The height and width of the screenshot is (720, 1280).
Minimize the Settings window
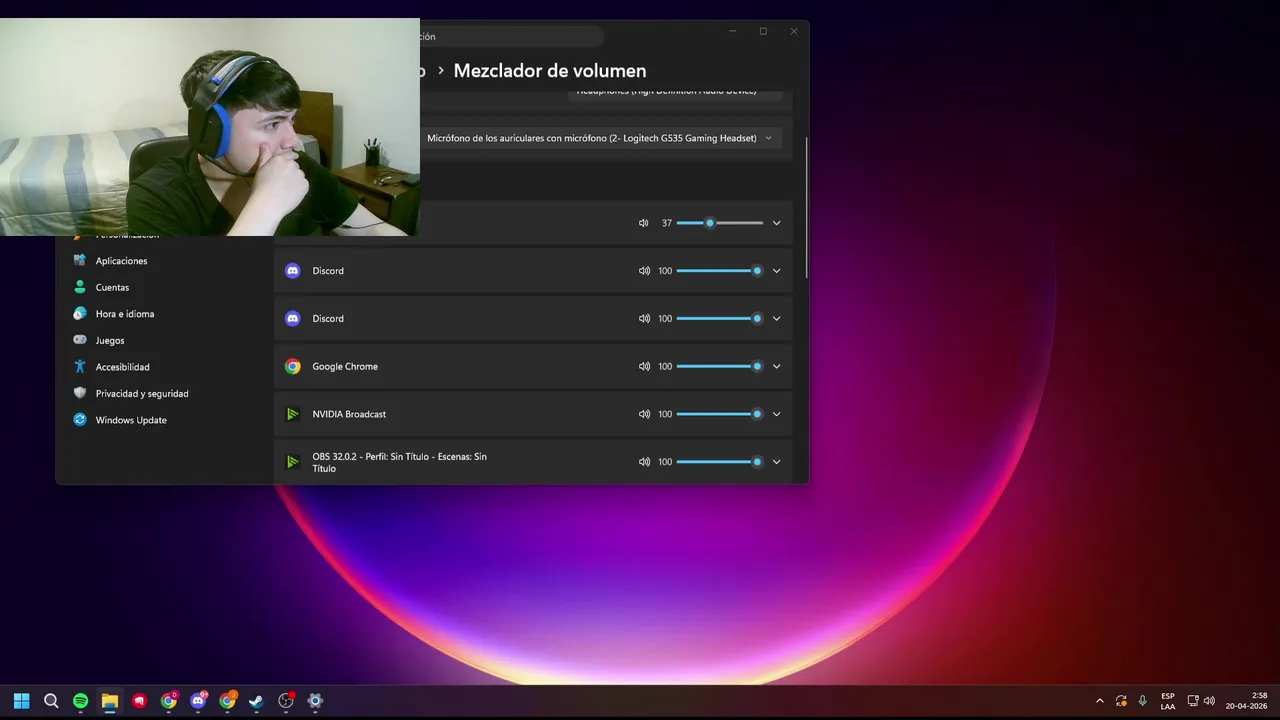pyautogui.click(x=733, y=32)
